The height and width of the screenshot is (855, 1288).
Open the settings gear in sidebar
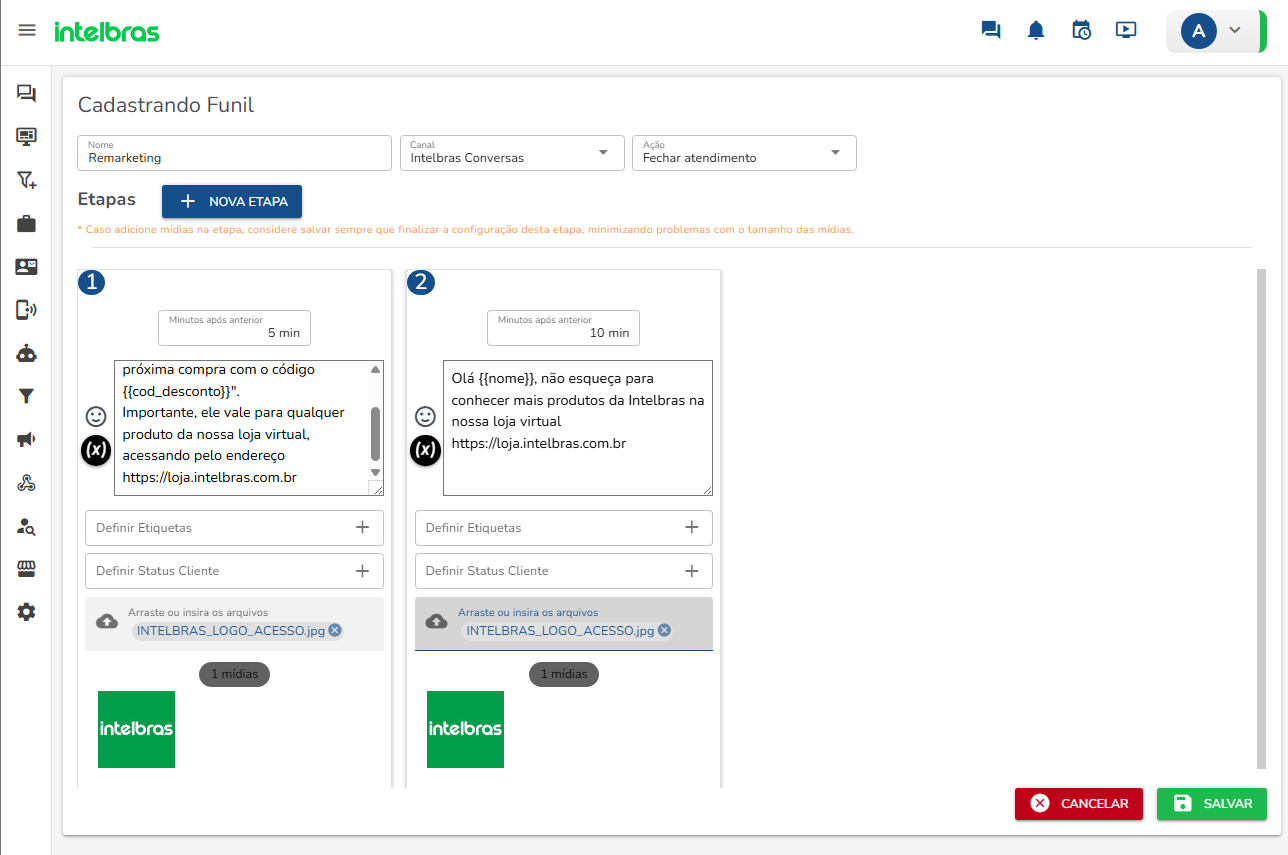coord(26,612)
